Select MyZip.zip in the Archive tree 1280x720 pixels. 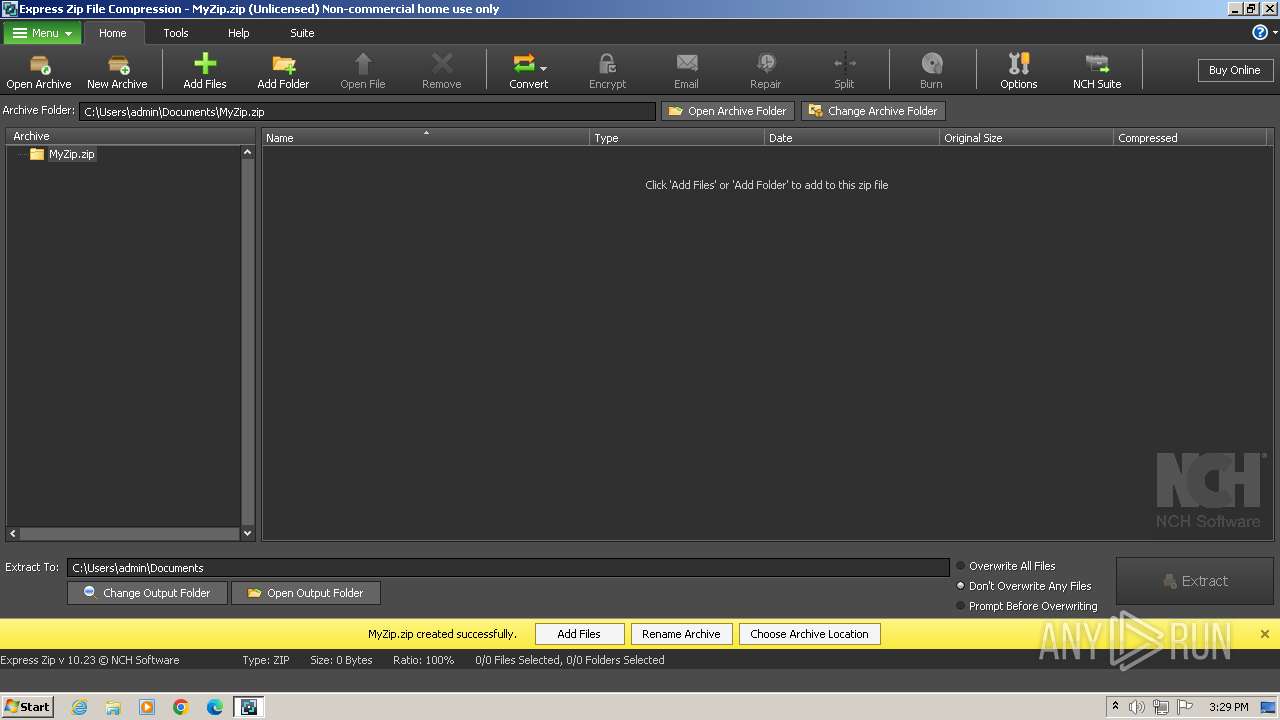pyautogui.click(x=71, y=154)
